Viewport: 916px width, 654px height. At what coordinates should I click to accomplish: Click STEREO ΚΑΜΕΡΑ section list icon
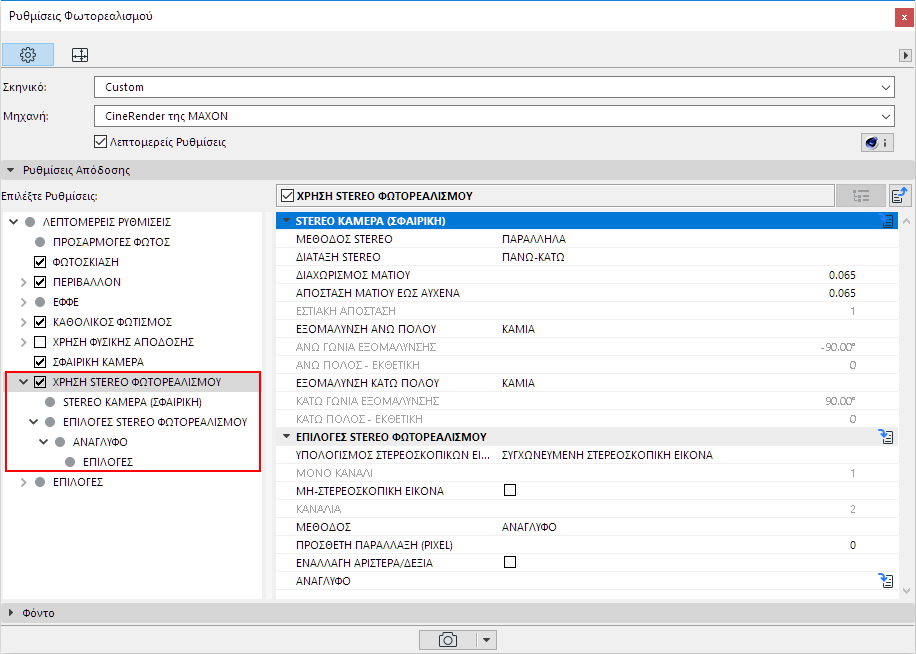[887, 221]
